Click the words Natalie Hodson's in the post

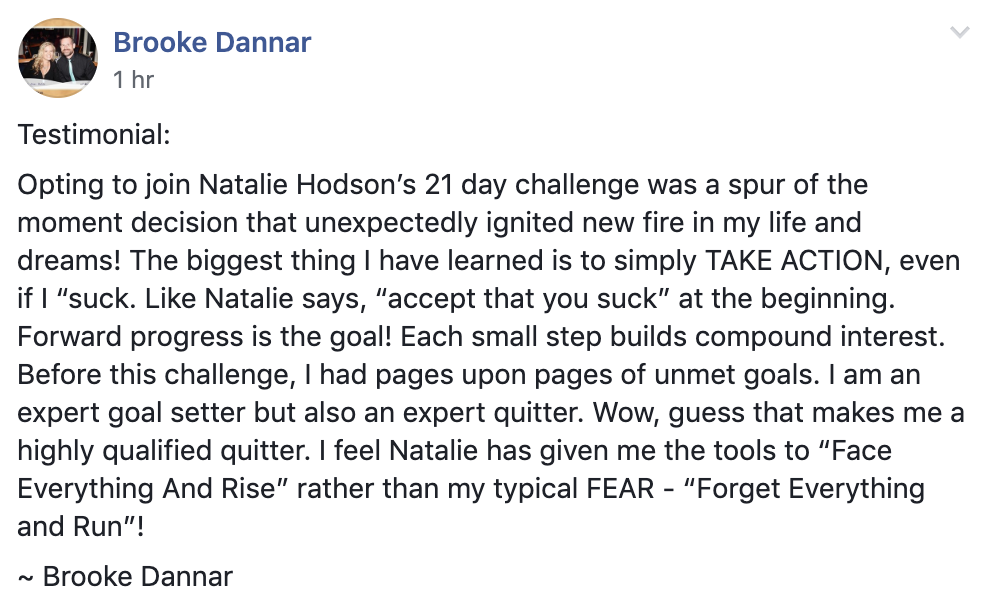point(307,185)
